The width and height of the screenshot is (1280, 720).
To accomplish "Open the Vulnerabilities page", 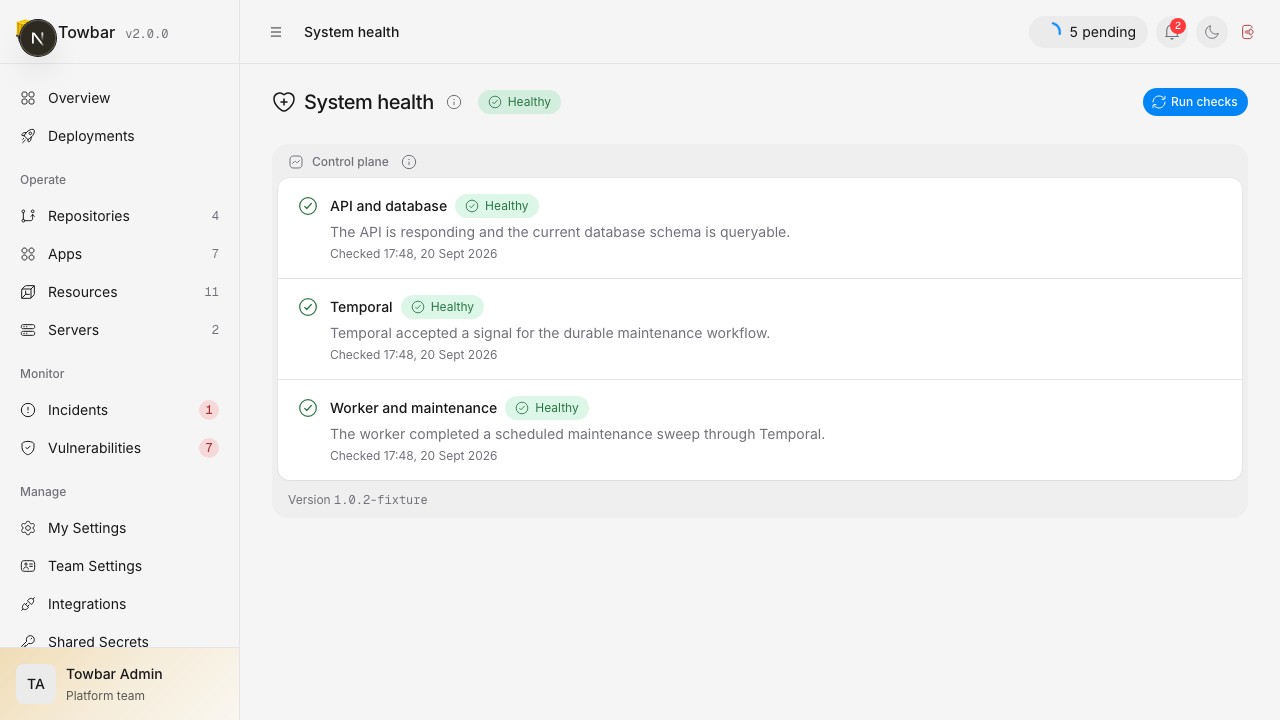I will pyautogui.click(x=119, y=448).
